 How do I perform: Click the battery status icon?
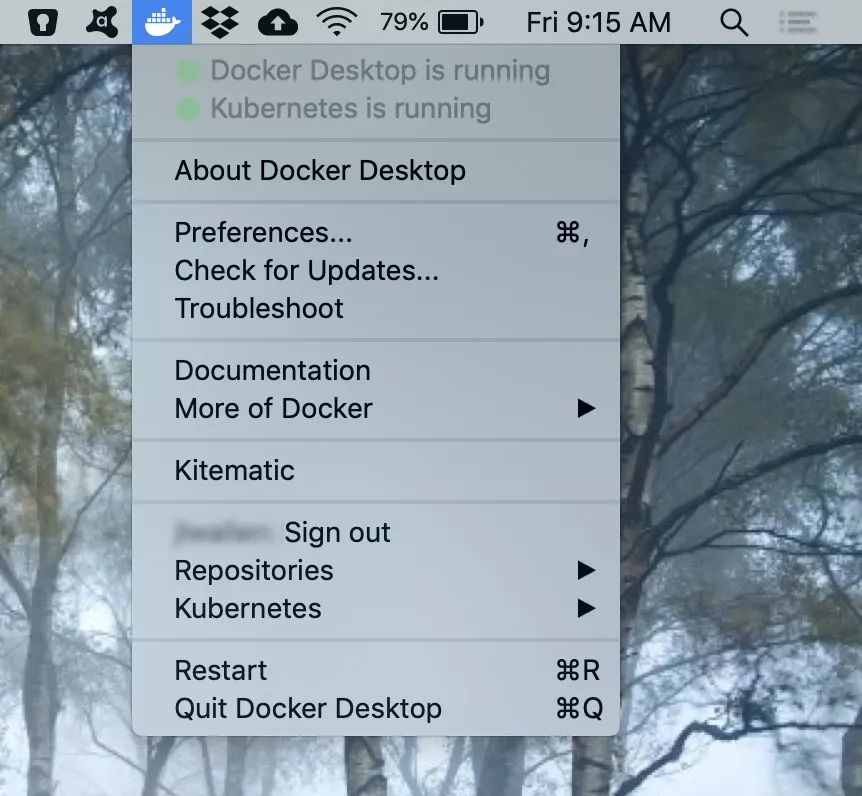click(x=461, y=23)
